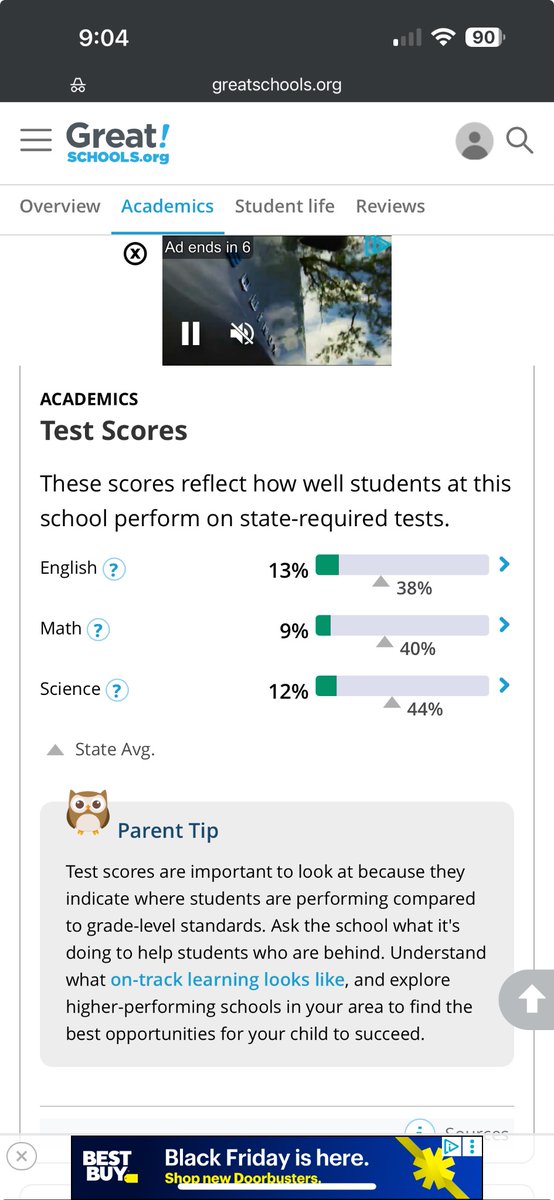Expand English score details chevron
This screenshot has height=1200, width=554.
pos(504,565)
